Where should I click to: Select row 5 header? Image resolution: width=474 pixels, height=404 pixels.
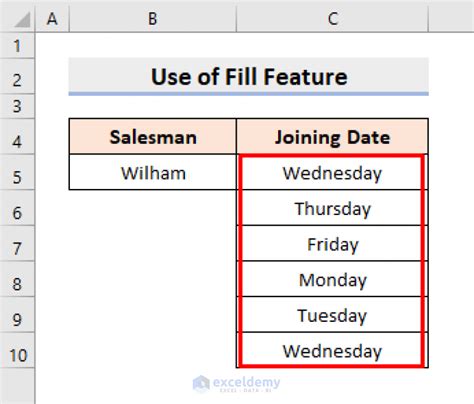pyautogui.click(x=17, y=177)
